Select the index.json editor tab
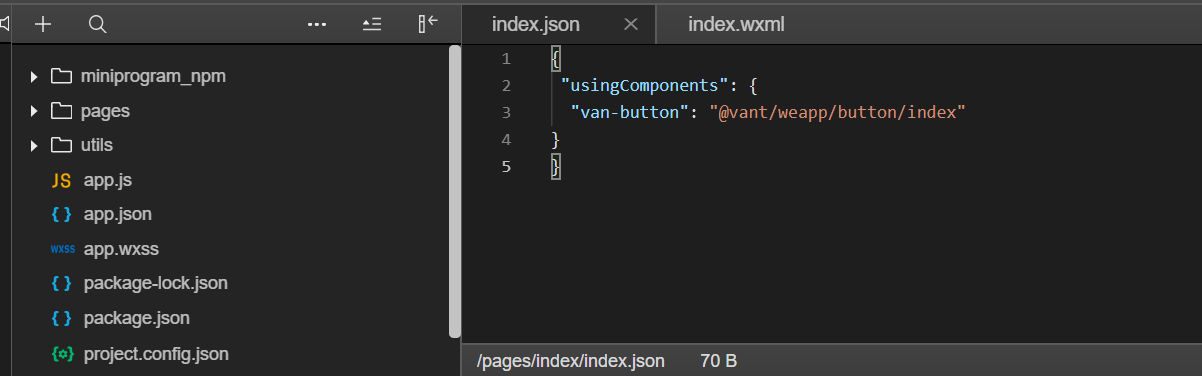The image size is (1202, 376). coord(535,25)
